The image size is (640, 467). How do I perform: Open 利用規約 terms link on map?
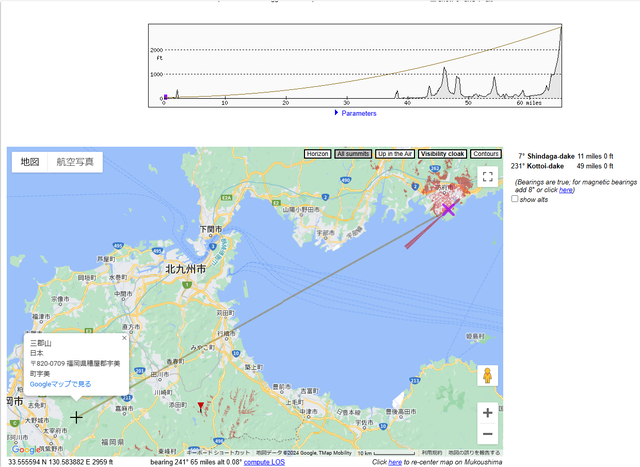click(x=432, y=453)
